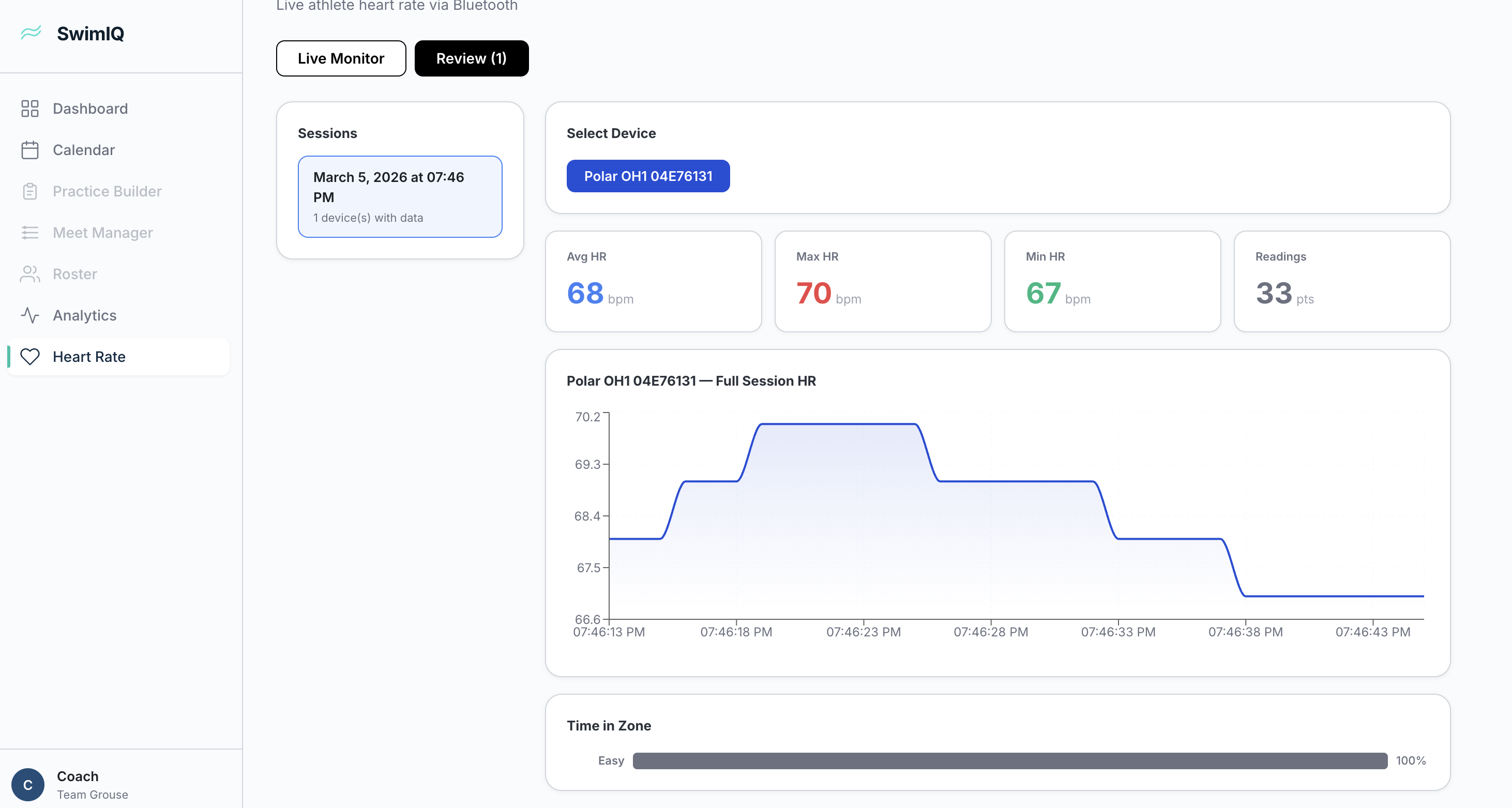
Task: Switch to the Live Monitor tab
Action: pyautogui.click(x=340, y=58)
